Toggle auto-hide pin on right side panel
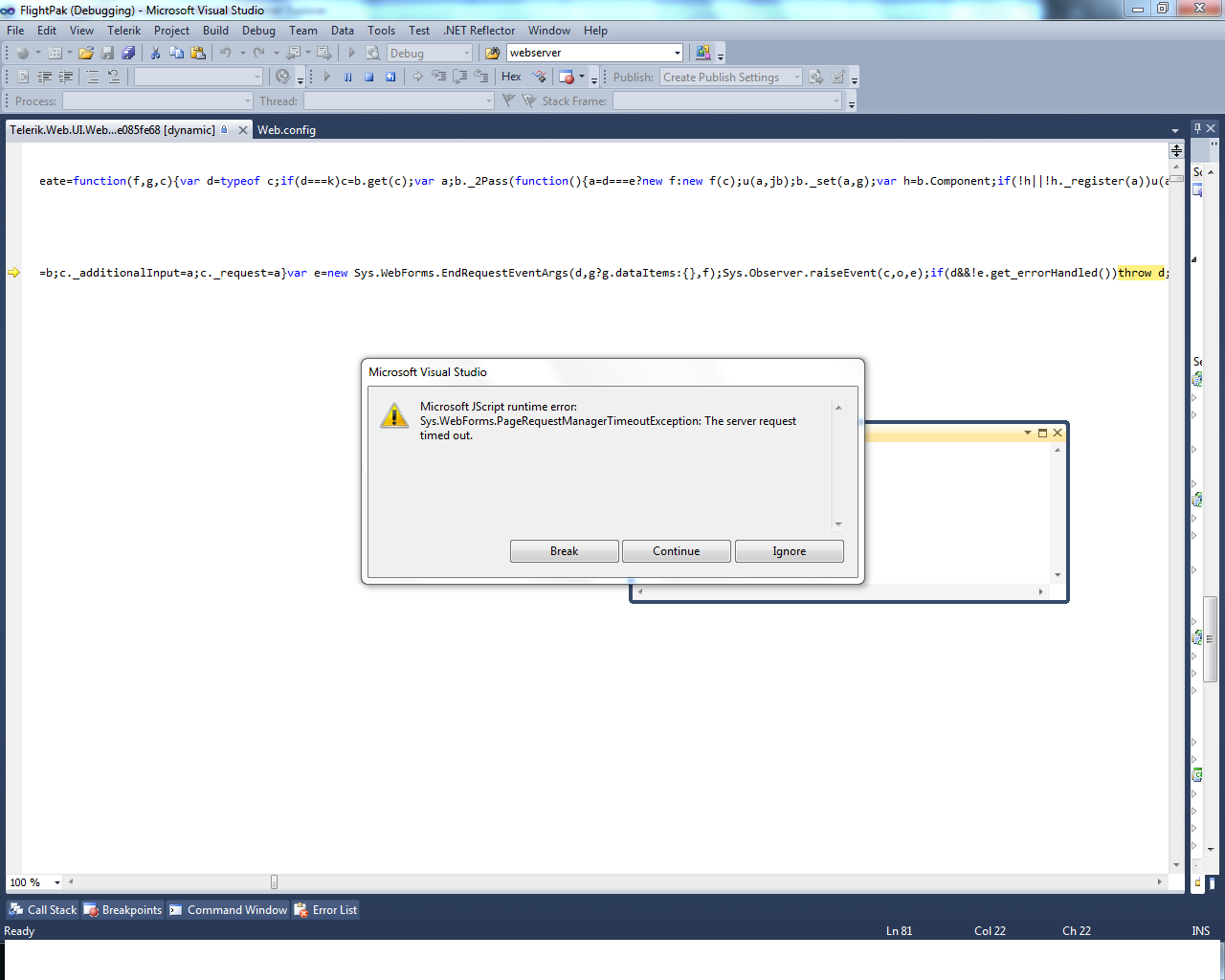This screenshot has width=1225, height=980. pos(1197,128)
